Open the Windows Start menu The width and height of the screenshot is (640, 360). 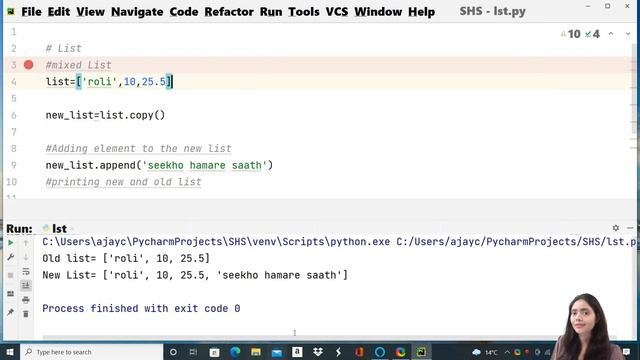[10, 352]
